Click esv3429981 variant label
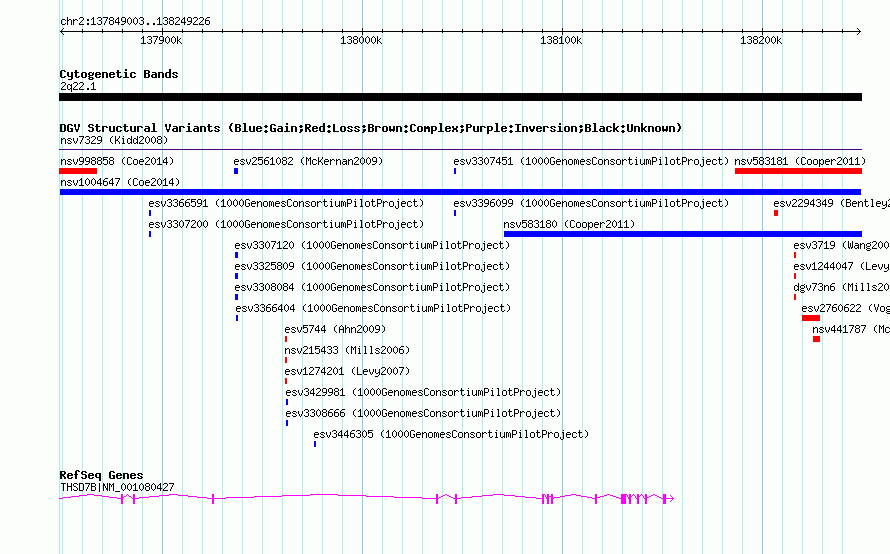Screen dimensions: 890x554 tap(423, 392)
